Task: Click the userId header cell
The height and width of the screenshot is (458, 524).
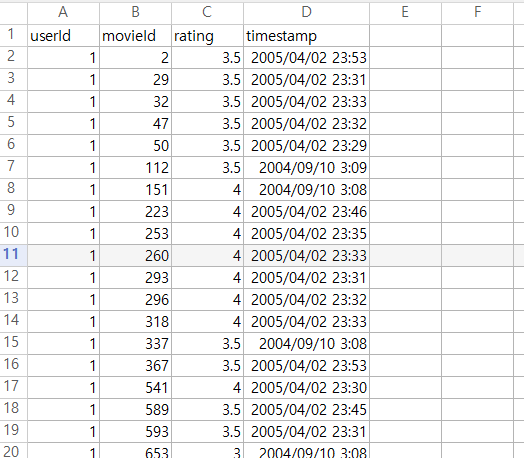Action: click(x=63, y=35)
